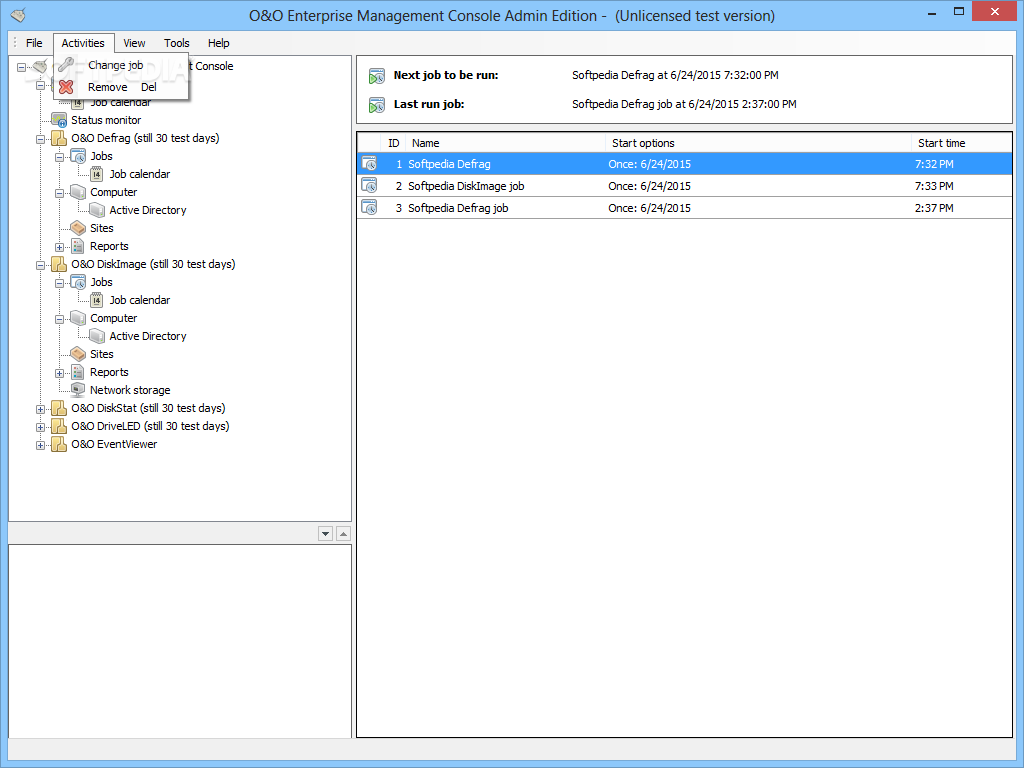Click Reports icon under O&O Defrag

(78, 246)
